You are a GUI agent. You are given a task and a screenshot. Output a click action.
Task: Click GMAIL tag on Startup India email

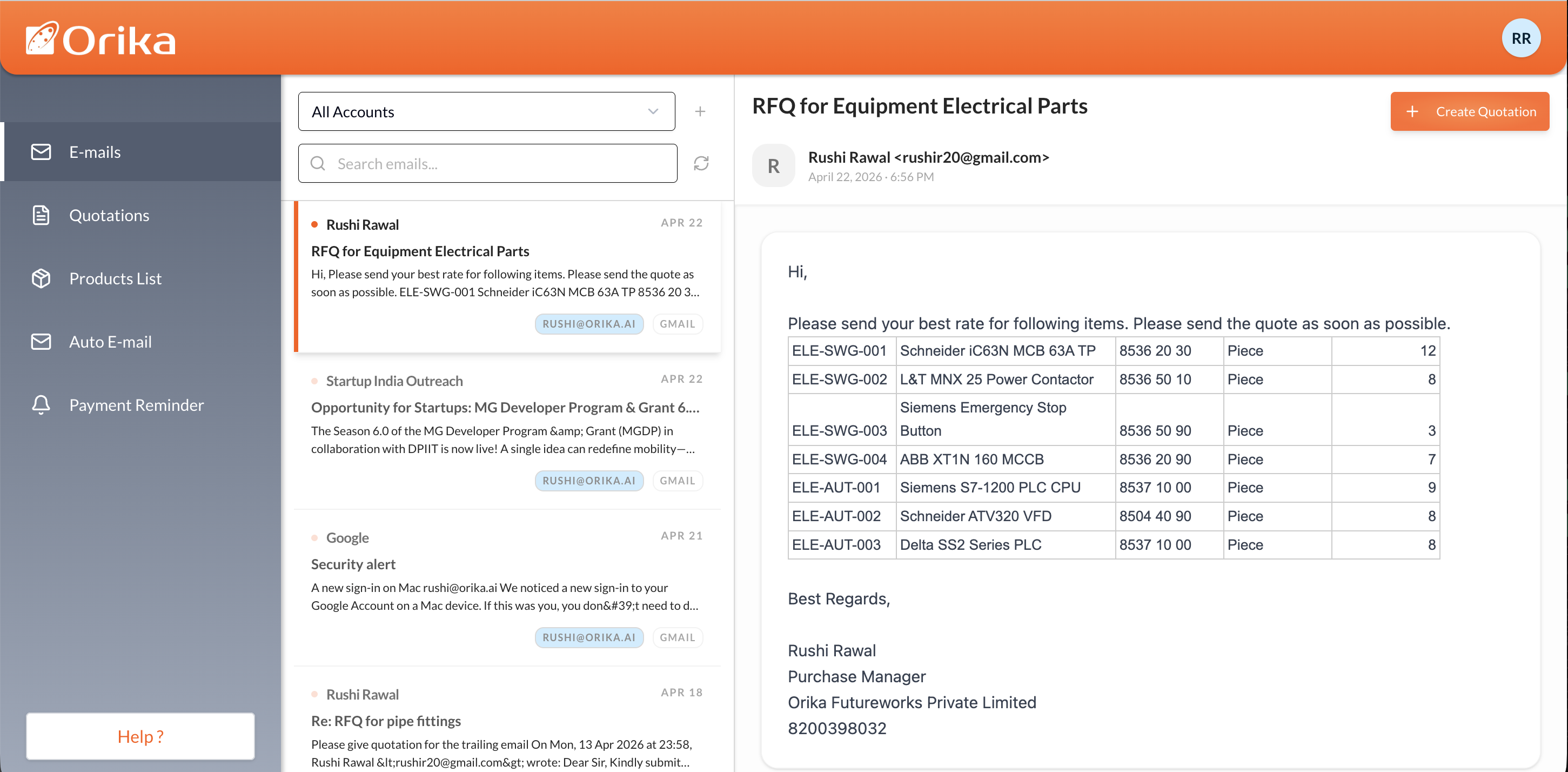point(678,481)
